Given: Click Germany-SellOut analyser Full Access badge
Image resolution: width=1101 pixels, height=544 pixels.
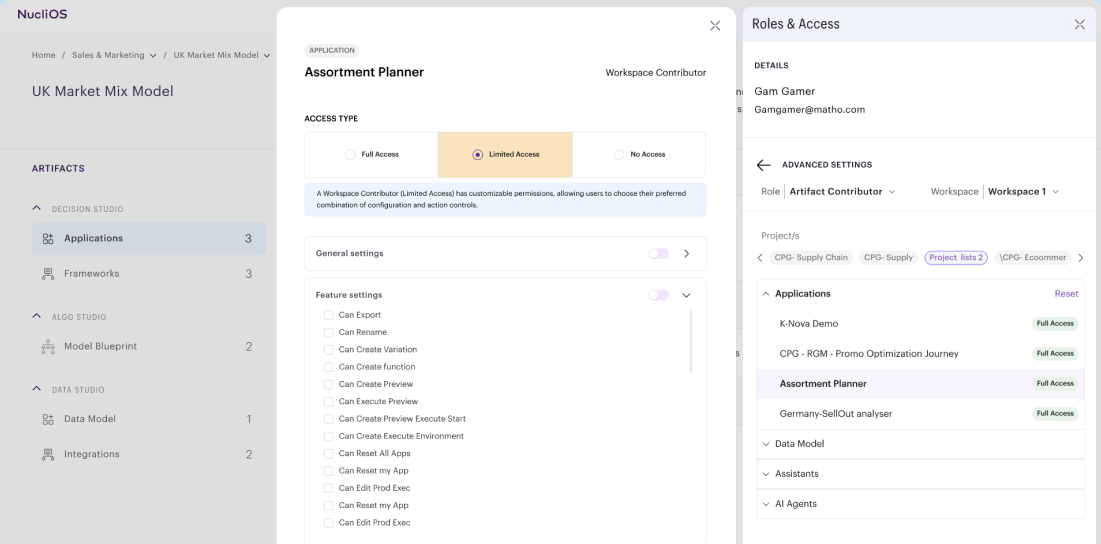Looking at the screenshot, I should click(1055, 414).
